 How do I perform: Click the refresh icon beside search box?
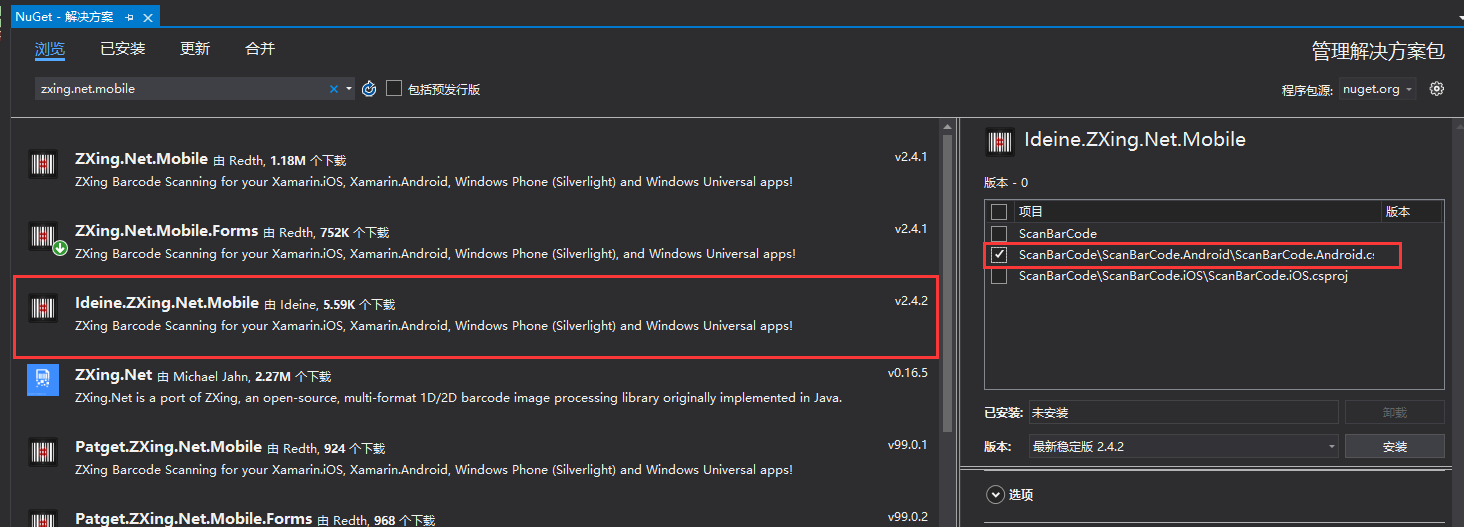point(369,89)
